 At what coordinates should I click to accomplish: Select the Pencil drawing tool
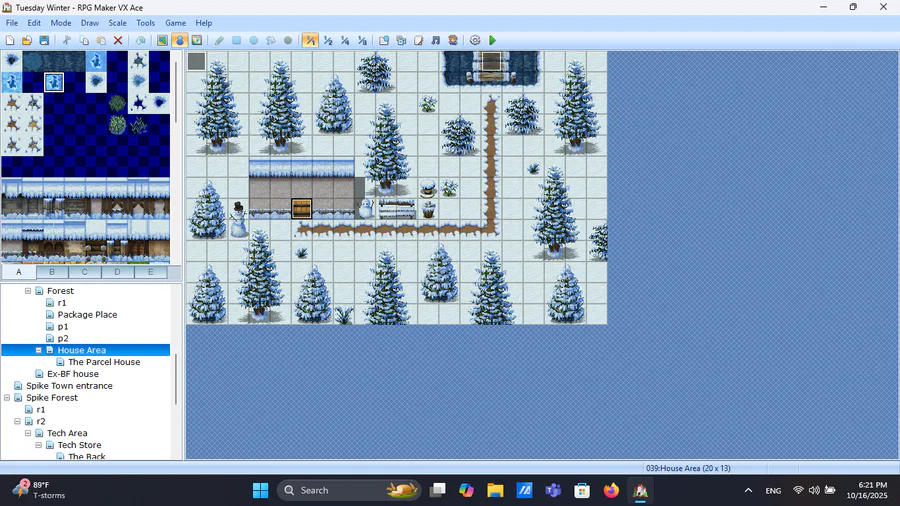coord(219,40)
